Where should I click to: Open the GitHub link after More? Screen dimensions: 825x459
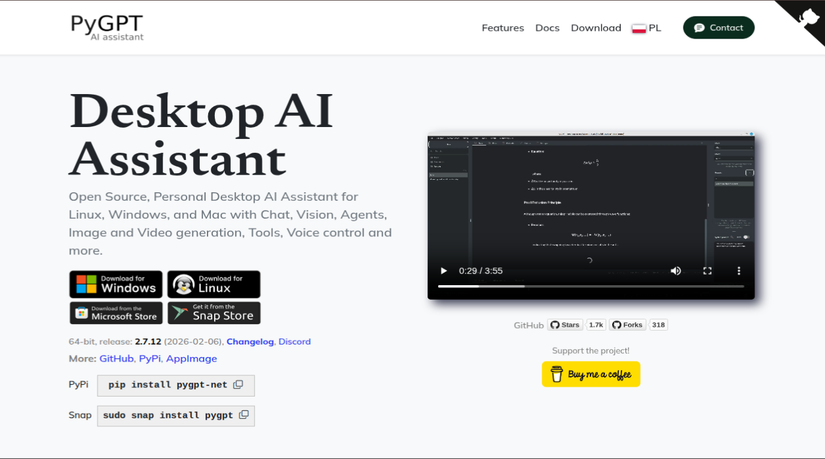click(x=116, y=358)
